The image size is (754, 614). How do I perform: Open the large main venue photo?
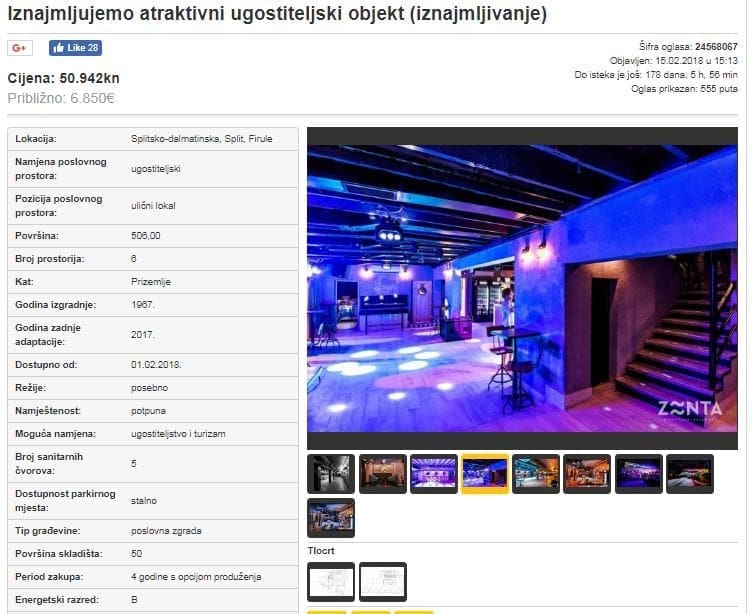pos(522,287)
